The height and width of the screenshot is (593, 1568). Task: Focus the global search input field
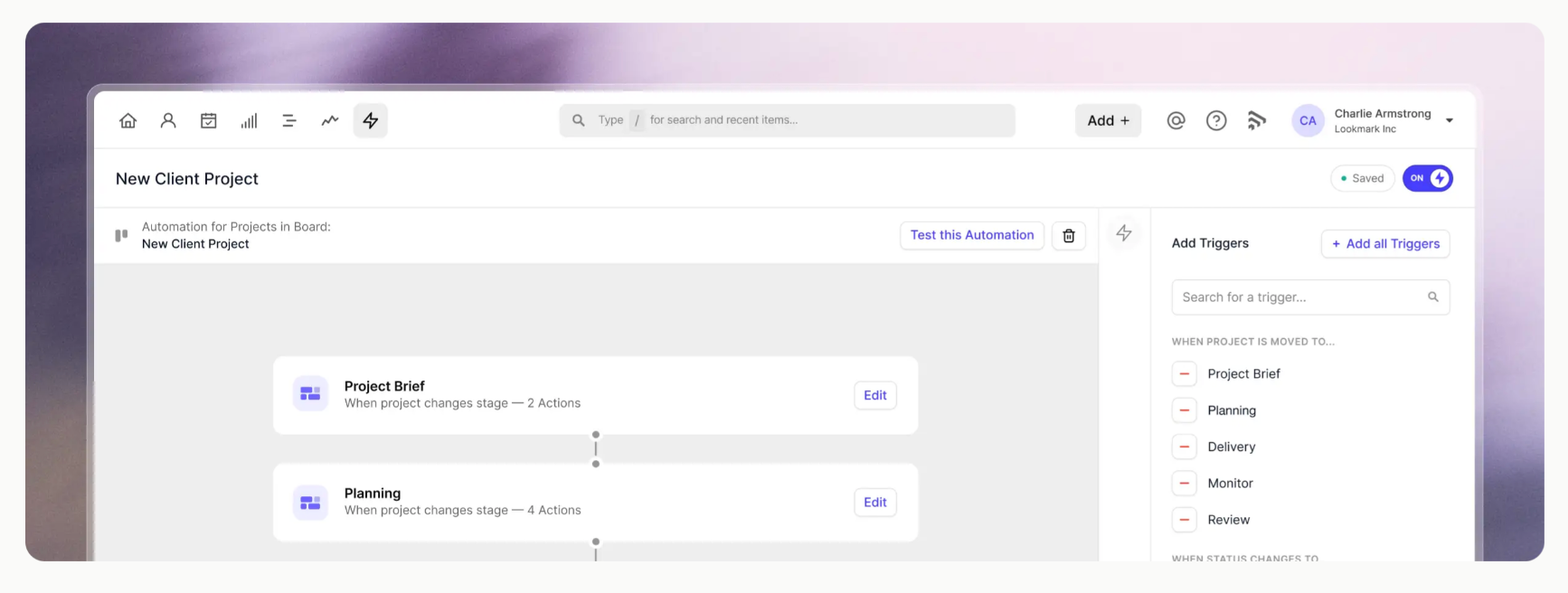788,120
